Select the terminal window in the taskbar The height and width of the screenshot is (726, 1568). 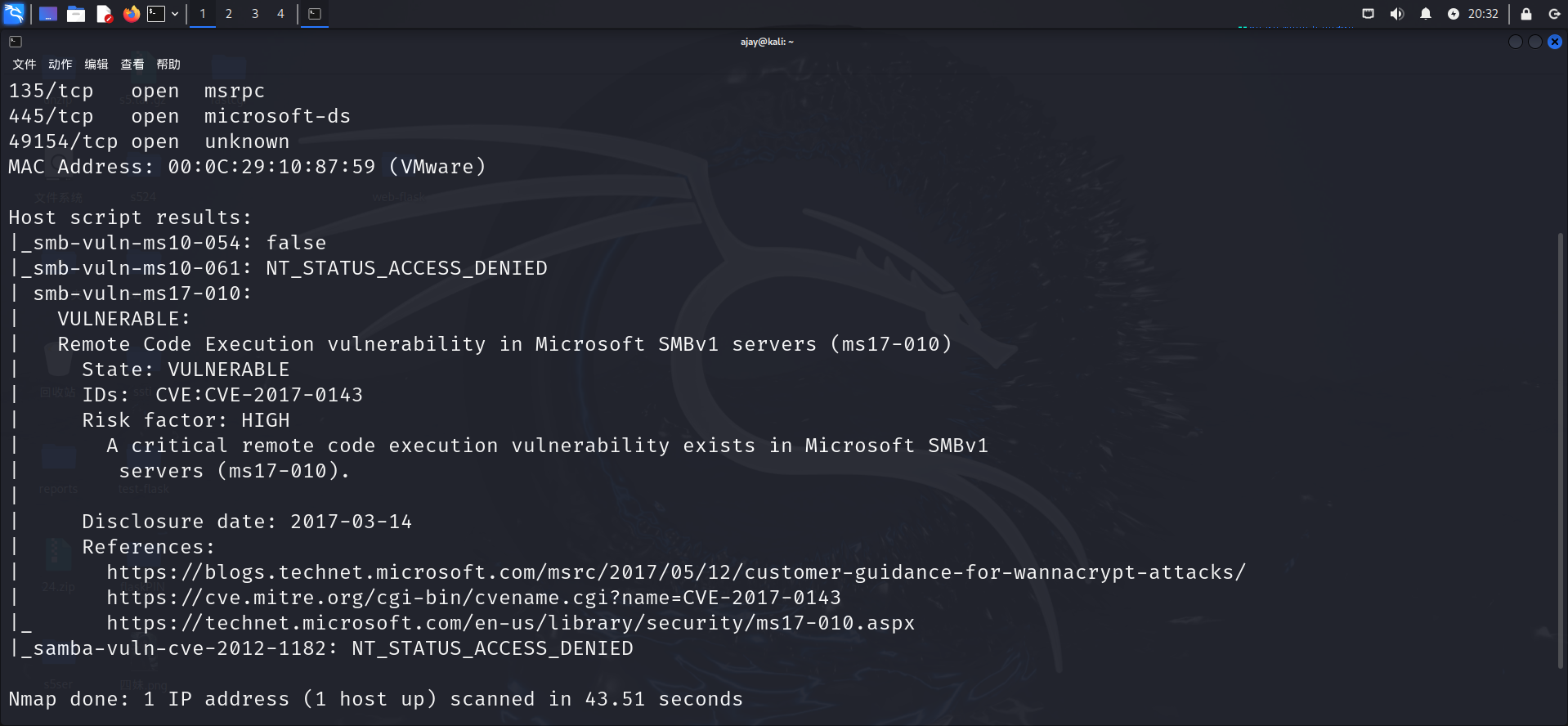pos(315,14)
